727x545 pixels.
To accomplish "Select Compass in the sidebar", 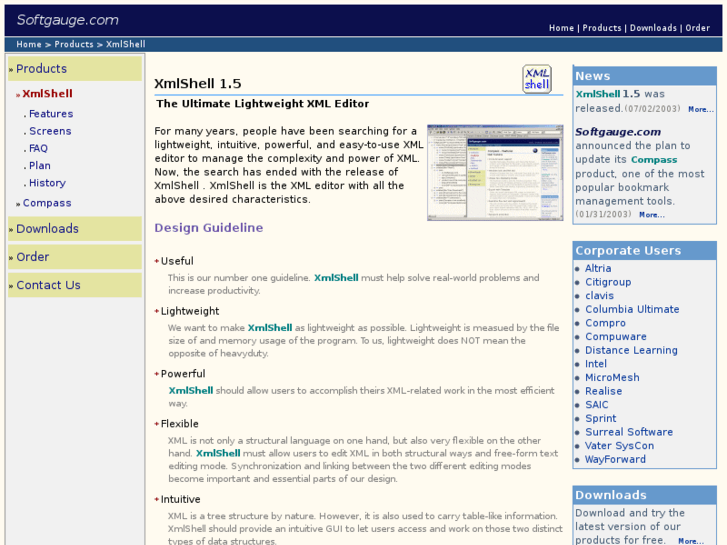I will [47, 203].
